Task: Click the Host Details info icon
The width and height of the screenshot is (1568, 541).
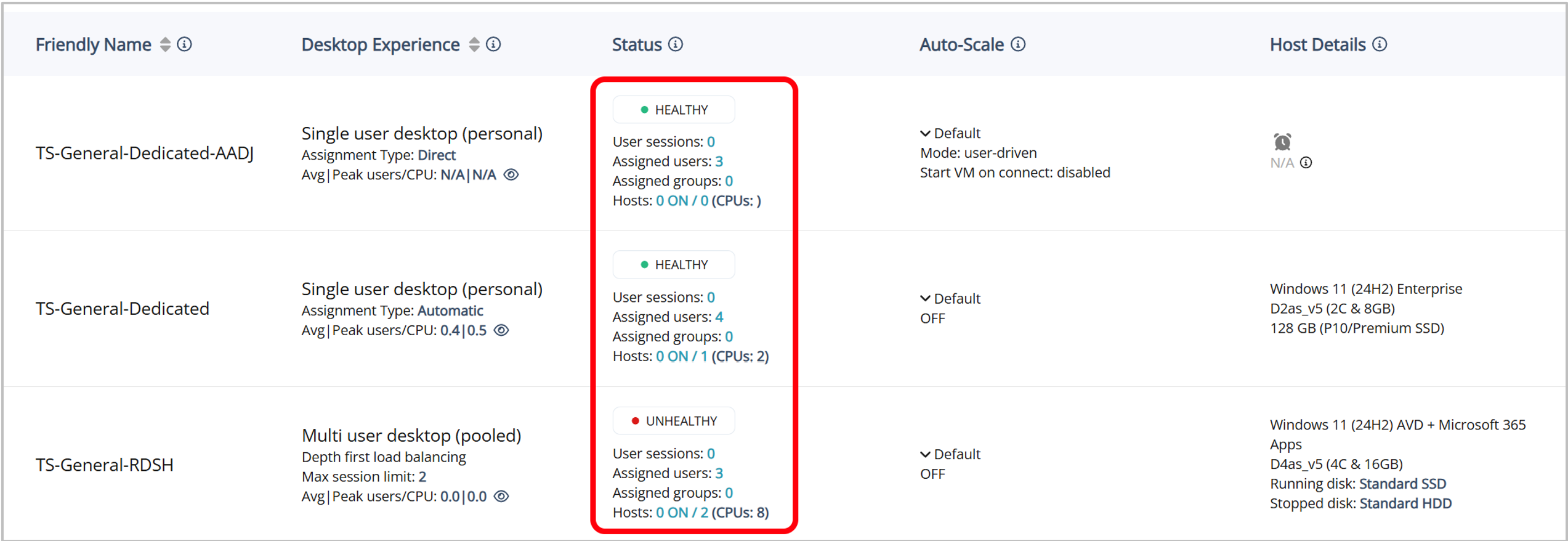Action: click(x=1380, y=44)
